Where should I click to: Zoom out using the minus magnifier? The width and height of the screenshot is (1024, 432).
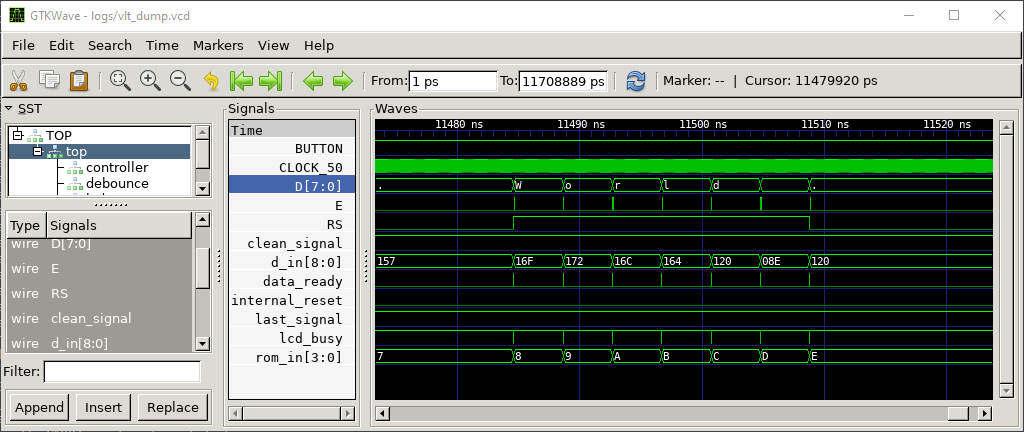(180, 81)
